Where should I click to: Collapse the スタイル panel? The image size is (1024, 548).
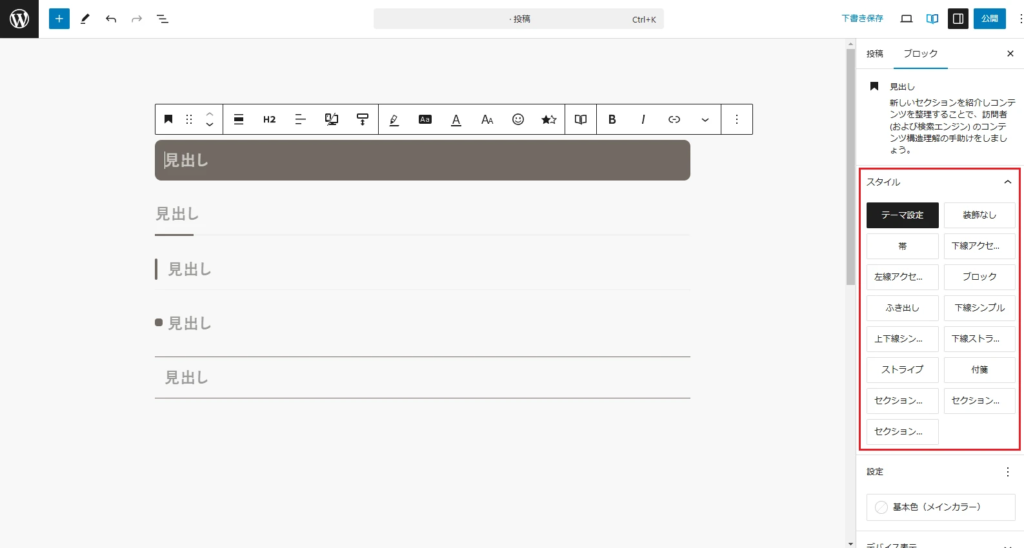click(1007, 182)
